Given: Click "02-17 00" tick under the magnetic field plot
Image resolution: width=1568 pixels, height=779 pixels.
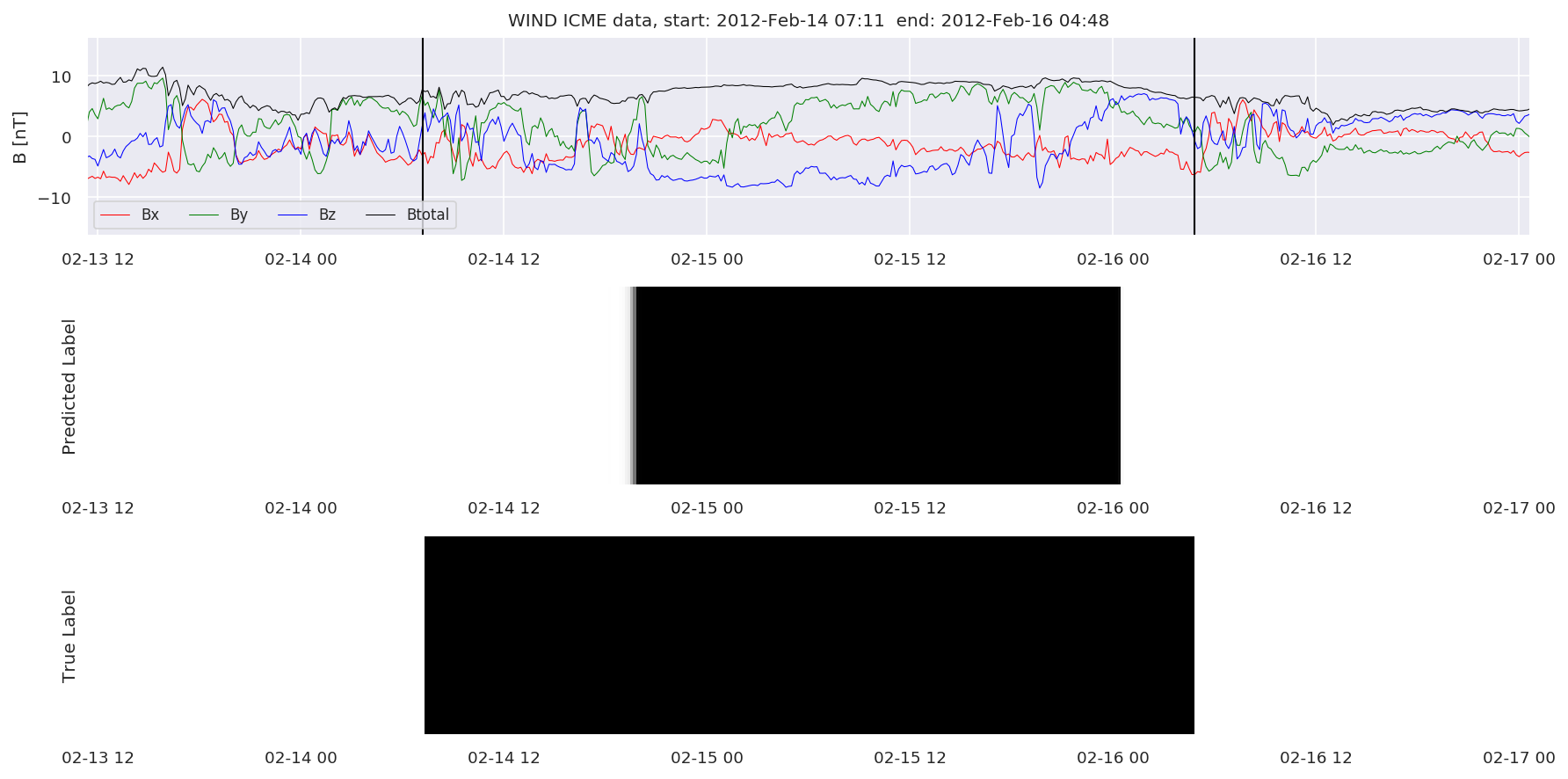Looking at the screenshot, I should [x=1519, y=259].
